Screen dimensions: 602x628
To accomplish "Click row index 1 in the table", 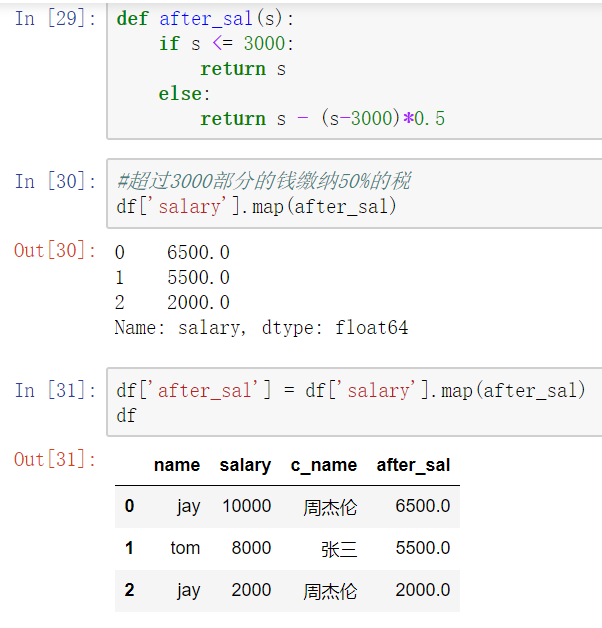I will click(x=129, y=548).
